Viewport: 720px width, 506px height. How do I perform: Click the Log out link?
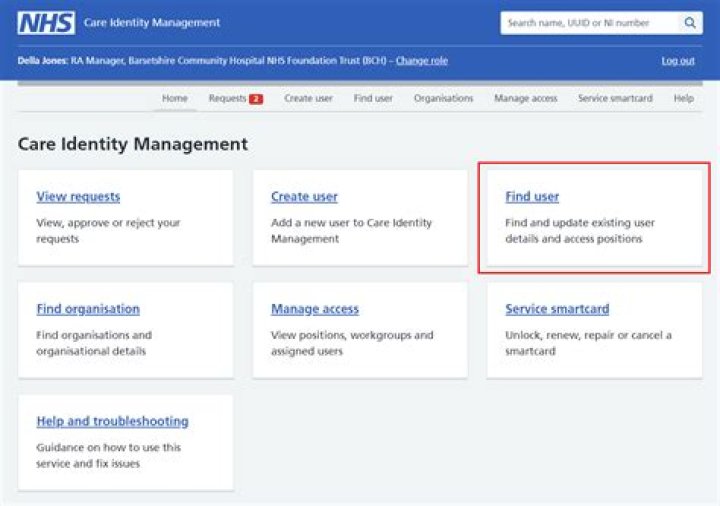pyautogui.click(x=678, y=61)
